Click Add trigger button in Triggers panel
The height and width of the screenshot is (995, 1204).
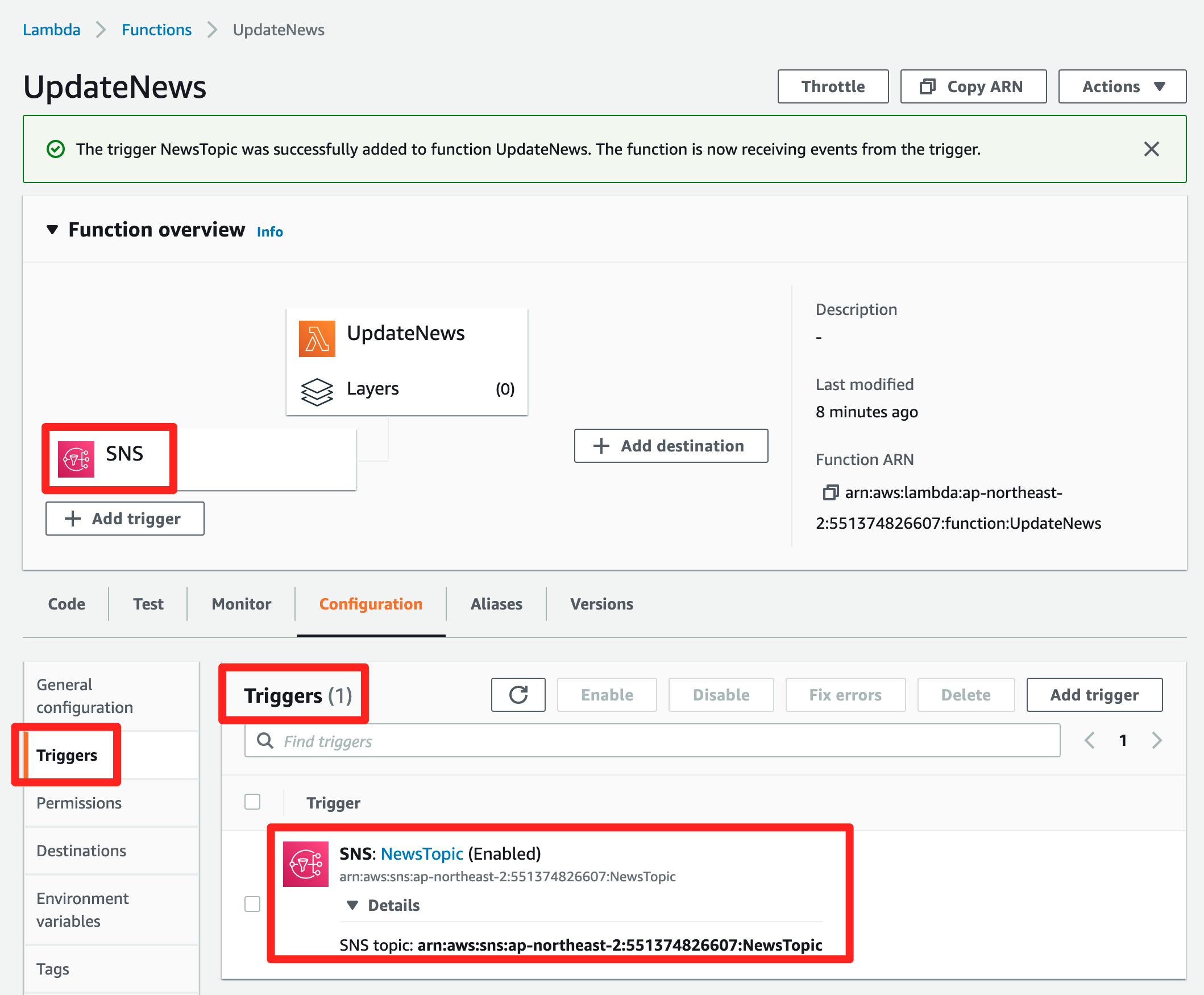tap(1094, 695)
